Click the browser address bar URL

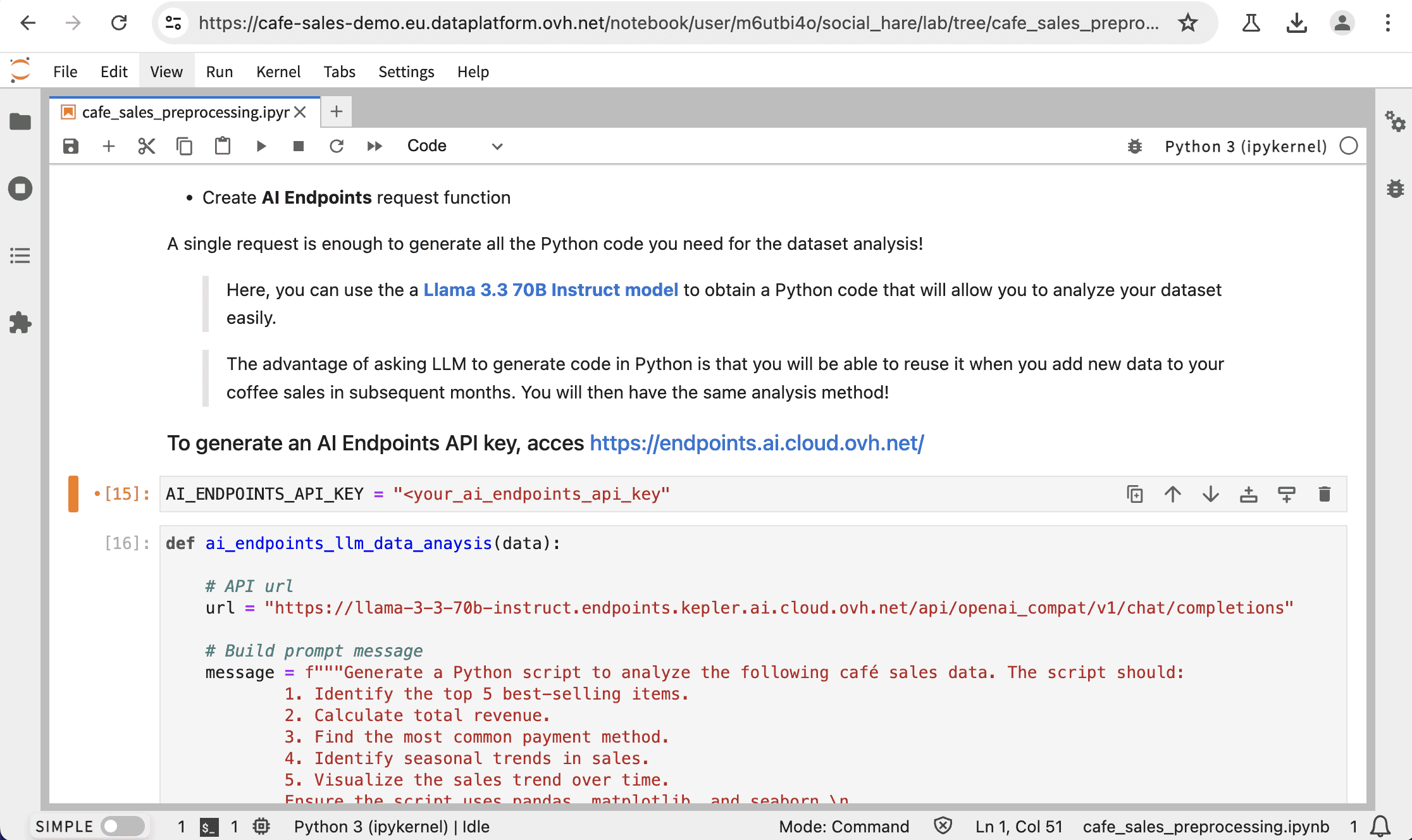[678, 23]
